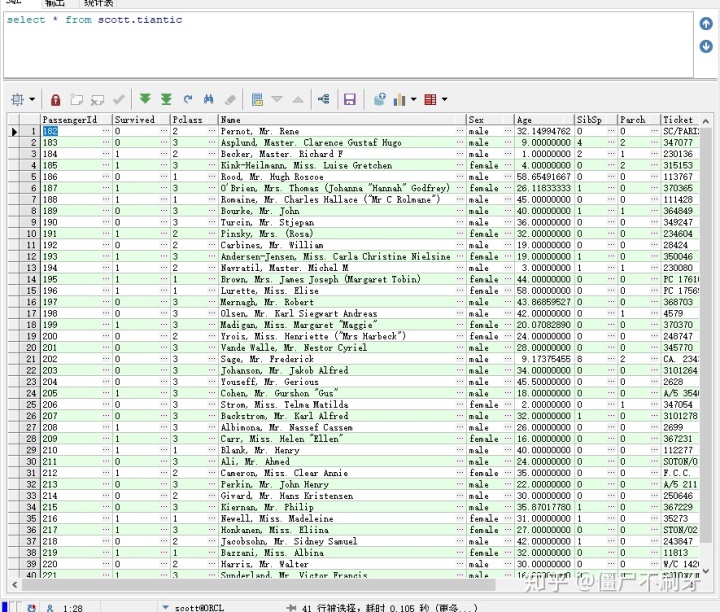Toggle the query by example icon
This screenshot has height=612, width=720.
tap(257, 99)
